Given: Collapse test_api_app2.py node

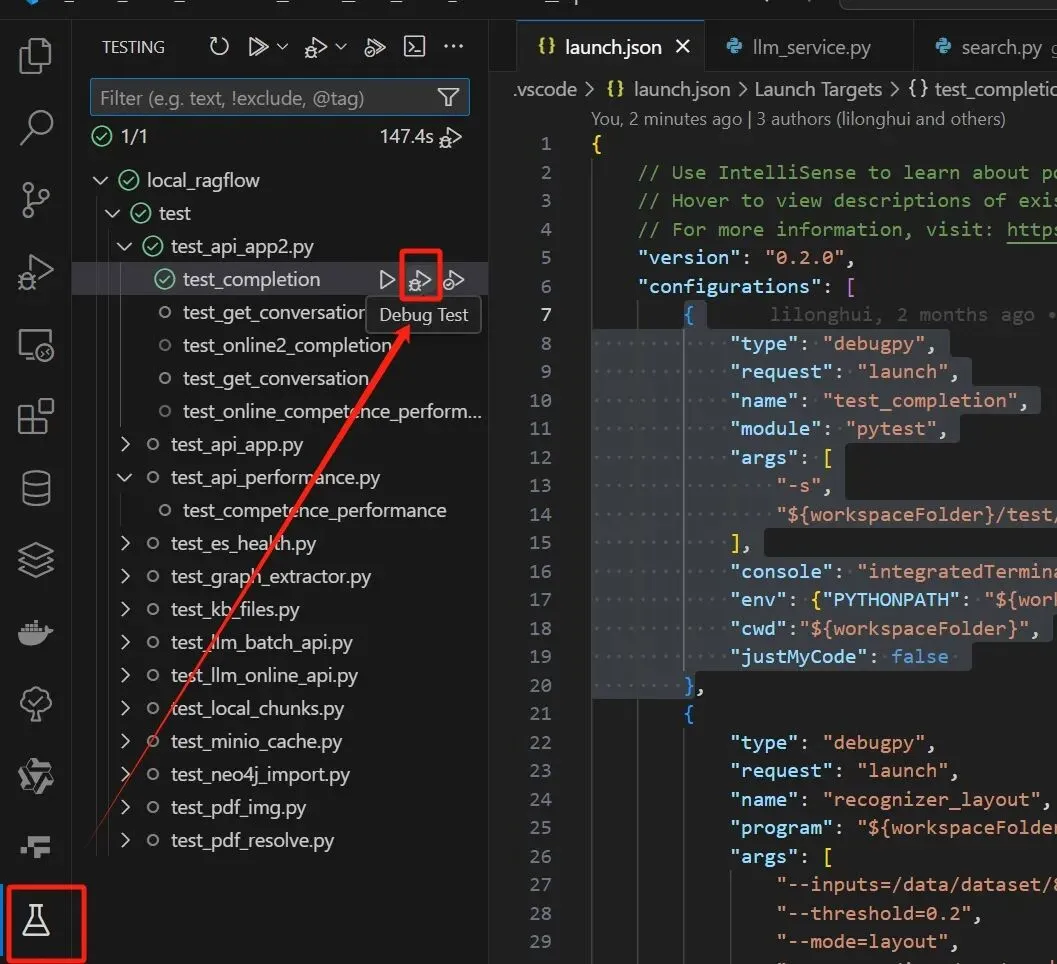Looking at the screenshot, I should pyautogui.click(x=125, y=247).
